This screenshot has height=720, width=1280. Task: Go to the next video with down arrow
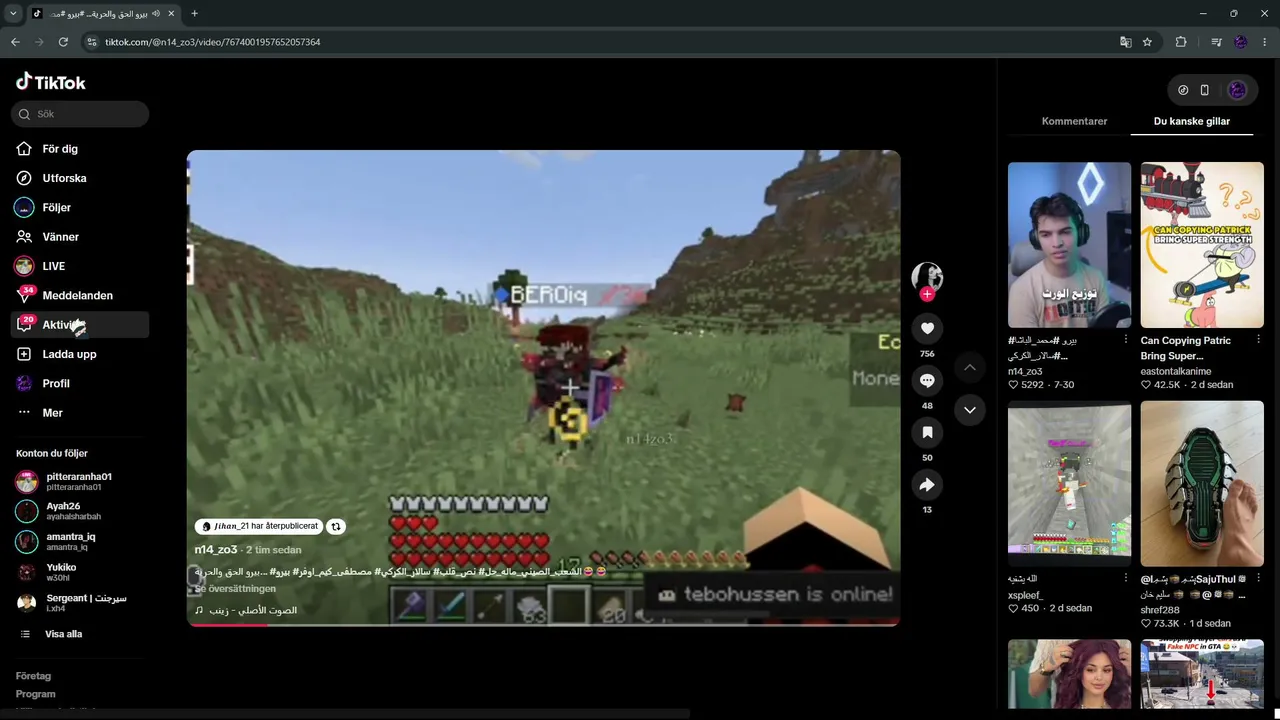coord(970,410)
